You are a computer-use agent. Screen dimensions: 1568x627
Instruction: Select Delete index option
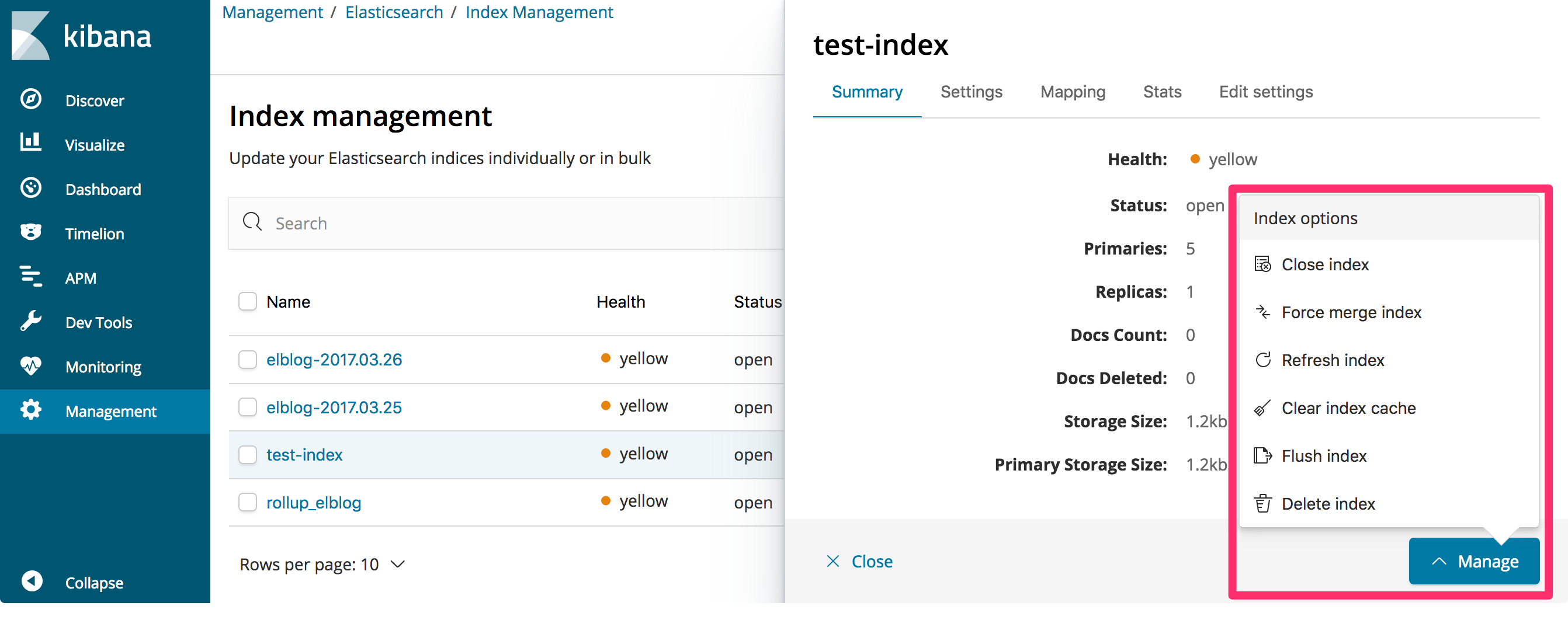click(1389, 504)
